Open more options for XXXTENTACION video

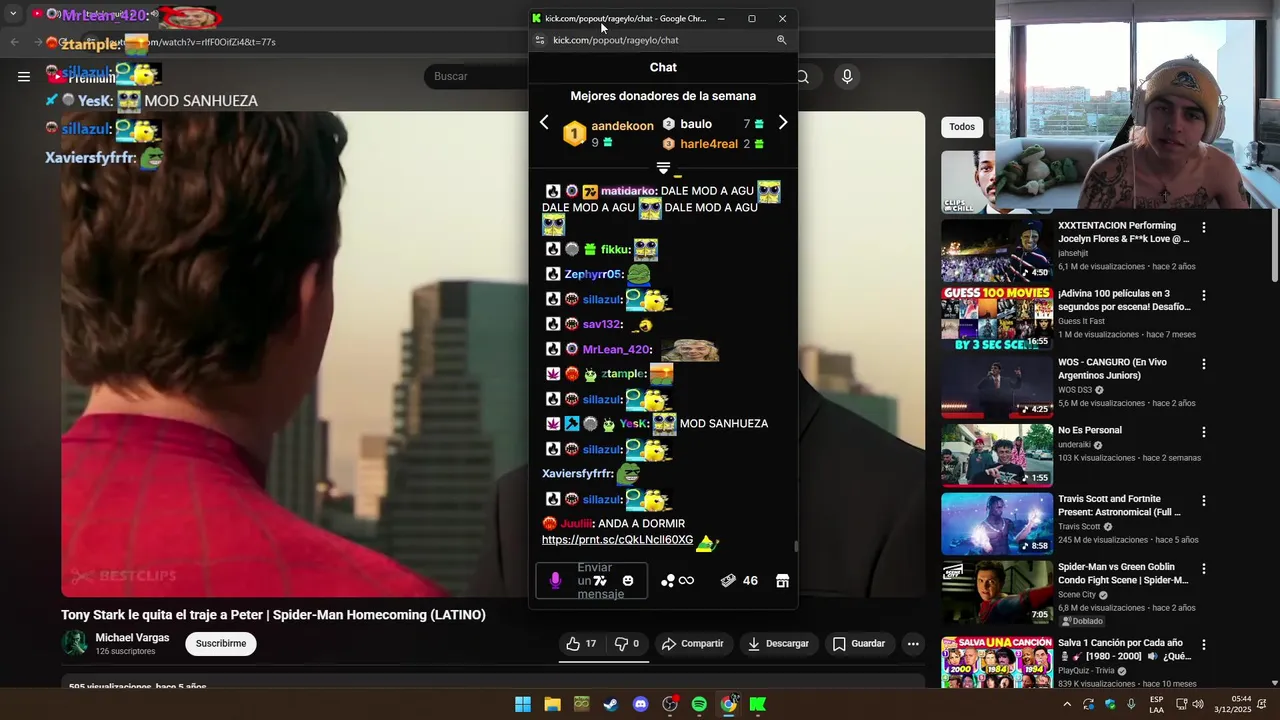click(1204, 227)
